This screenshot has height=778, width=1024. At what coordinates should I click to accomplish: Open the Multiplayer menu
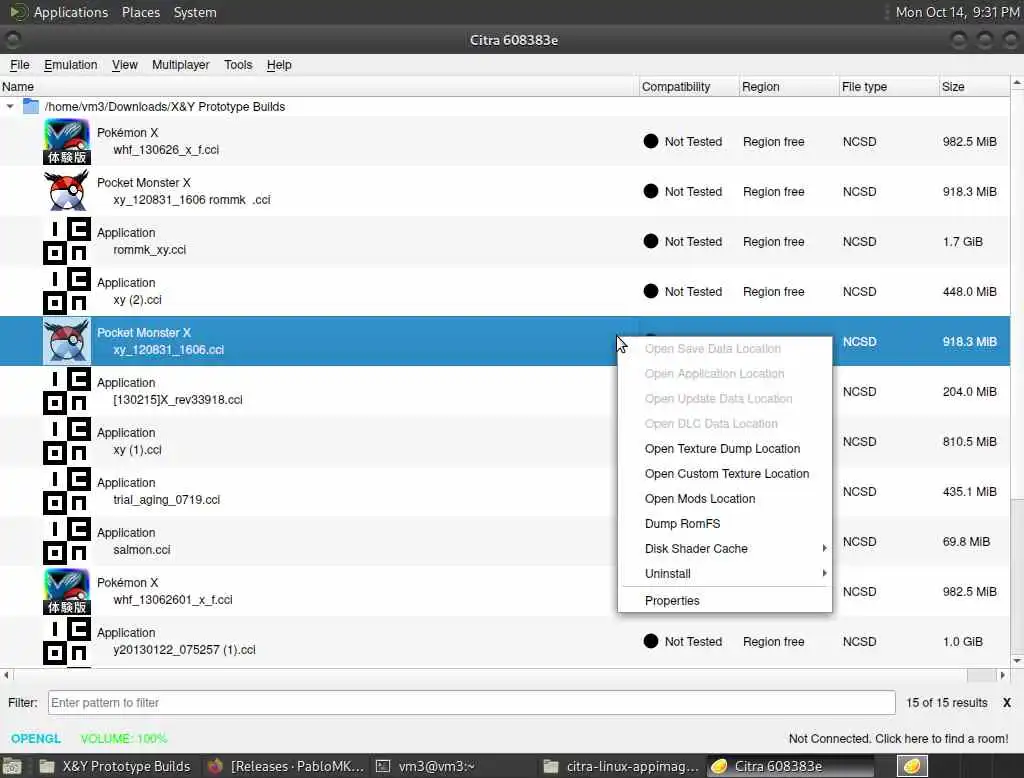point(180,65)
